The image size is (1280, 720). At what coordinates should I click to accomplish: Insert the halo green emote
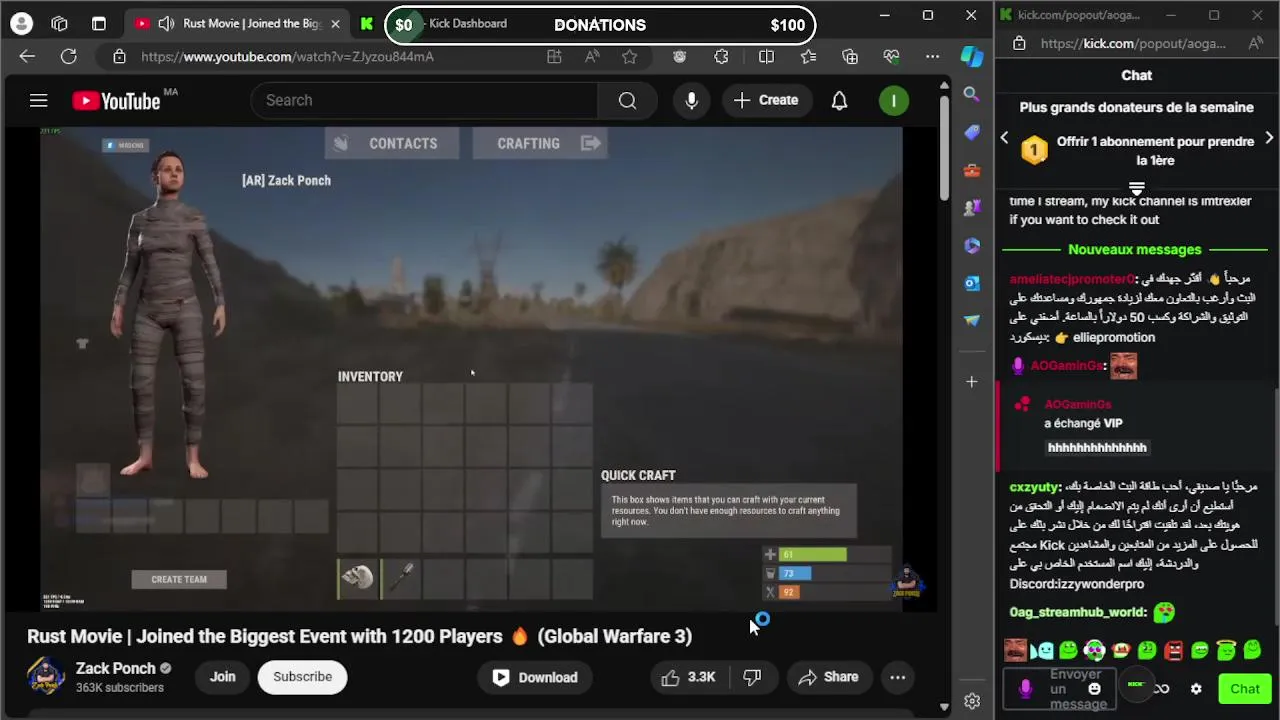pyautogui.click(x=1227, y=650)
